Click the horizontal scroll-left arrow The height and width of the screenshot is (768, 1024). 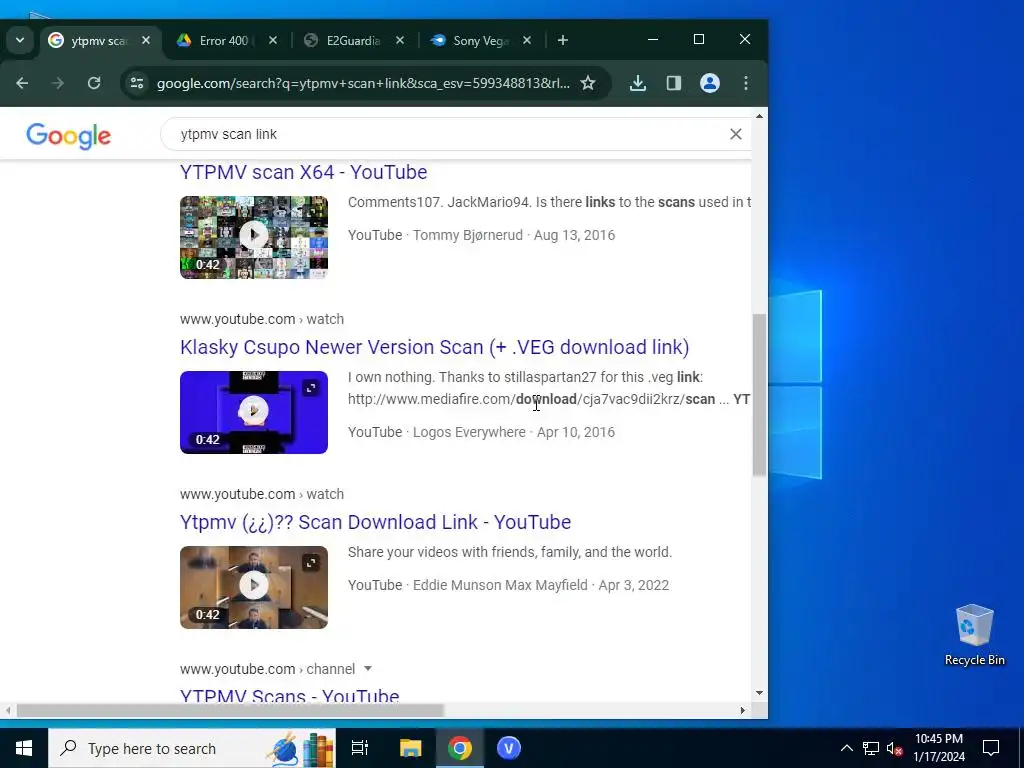pyautogui.click(x=8, y=711)
